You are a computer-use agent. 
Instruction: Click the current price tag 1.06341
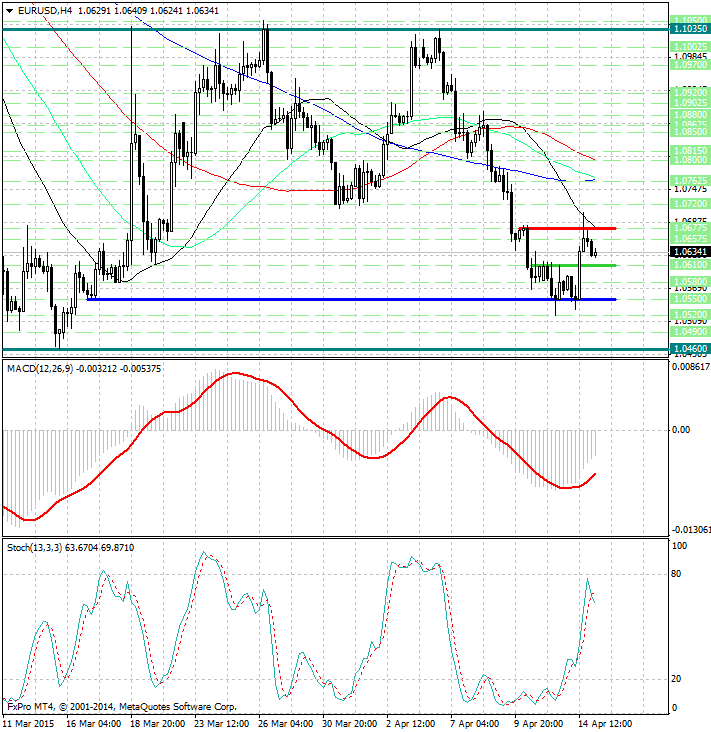[x=690, y=252]
